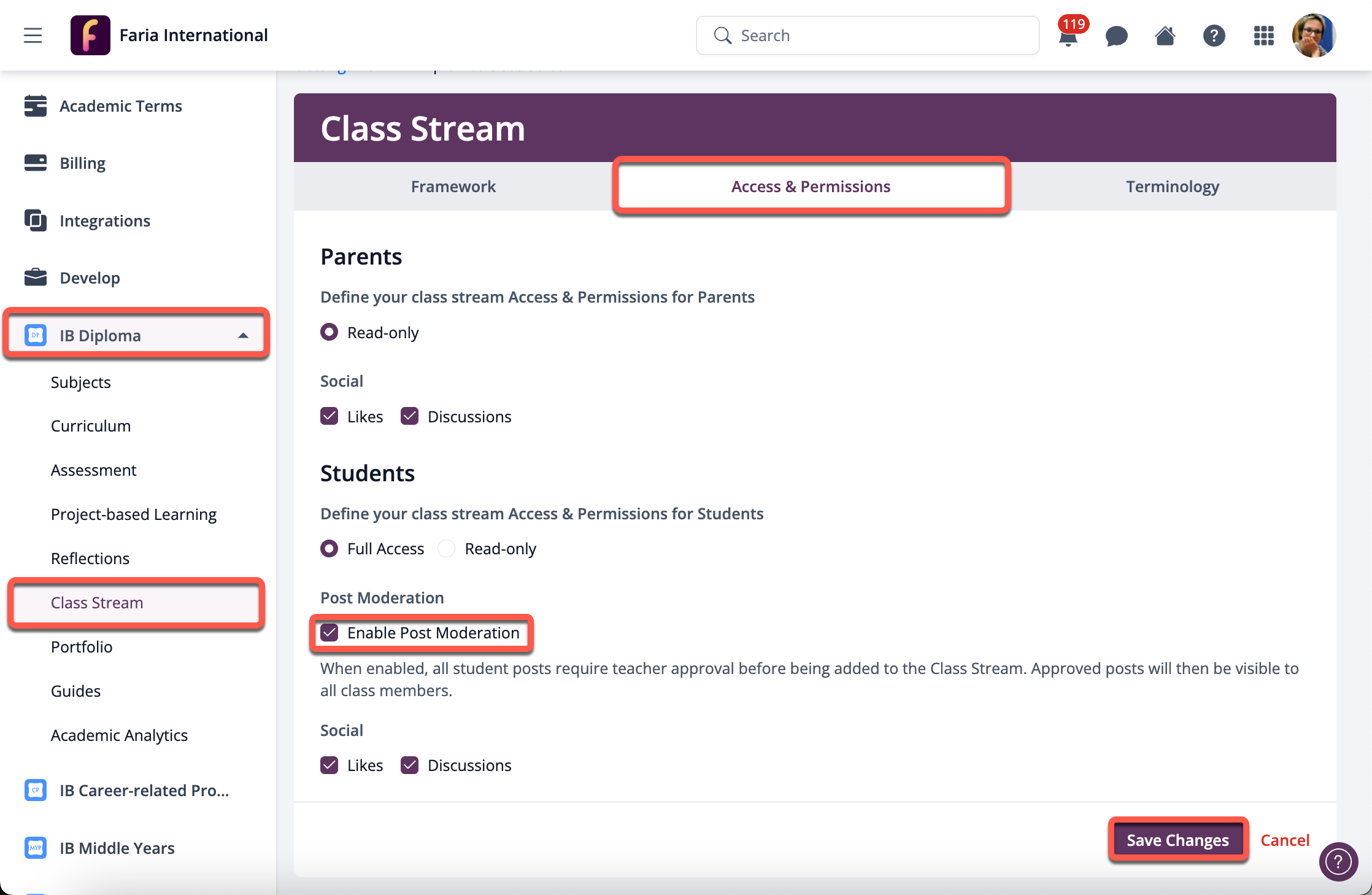Select the DP icon next to IB Diploma
Screen dimensions: 1372x895
(35, 335)
